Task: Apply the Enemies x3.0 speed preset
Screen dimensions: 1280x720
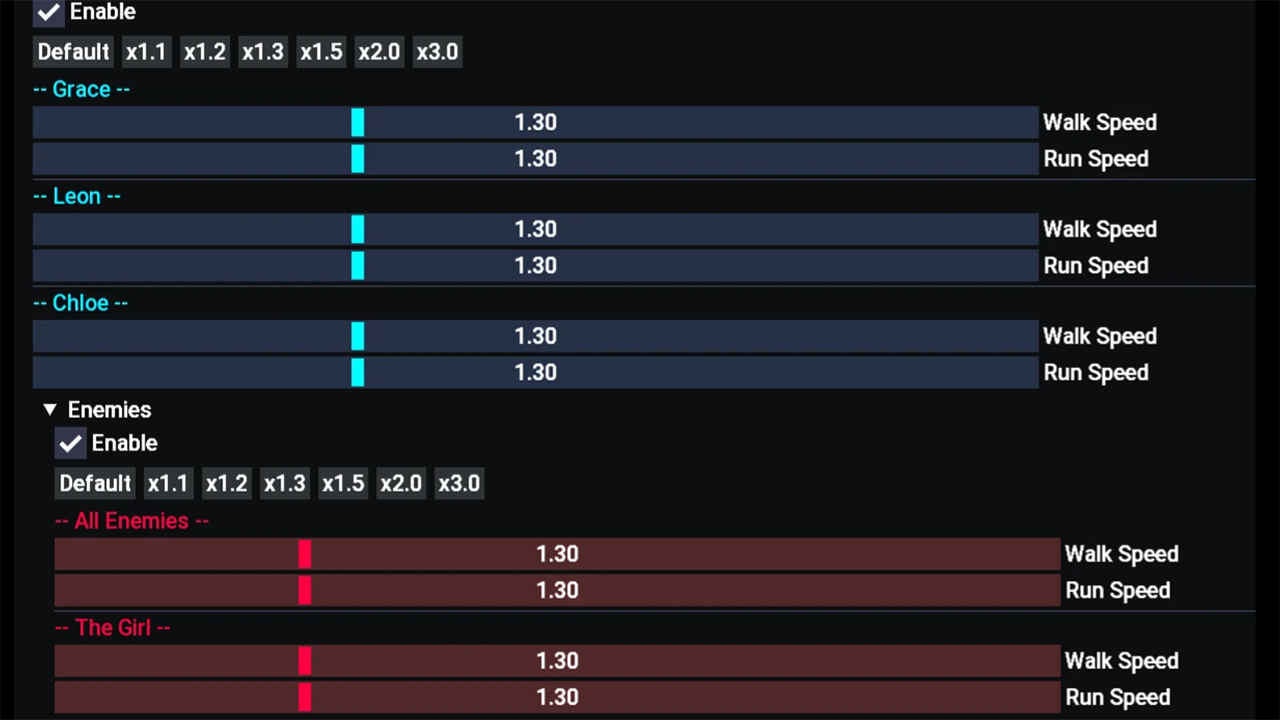Action: tap(459, 484)
